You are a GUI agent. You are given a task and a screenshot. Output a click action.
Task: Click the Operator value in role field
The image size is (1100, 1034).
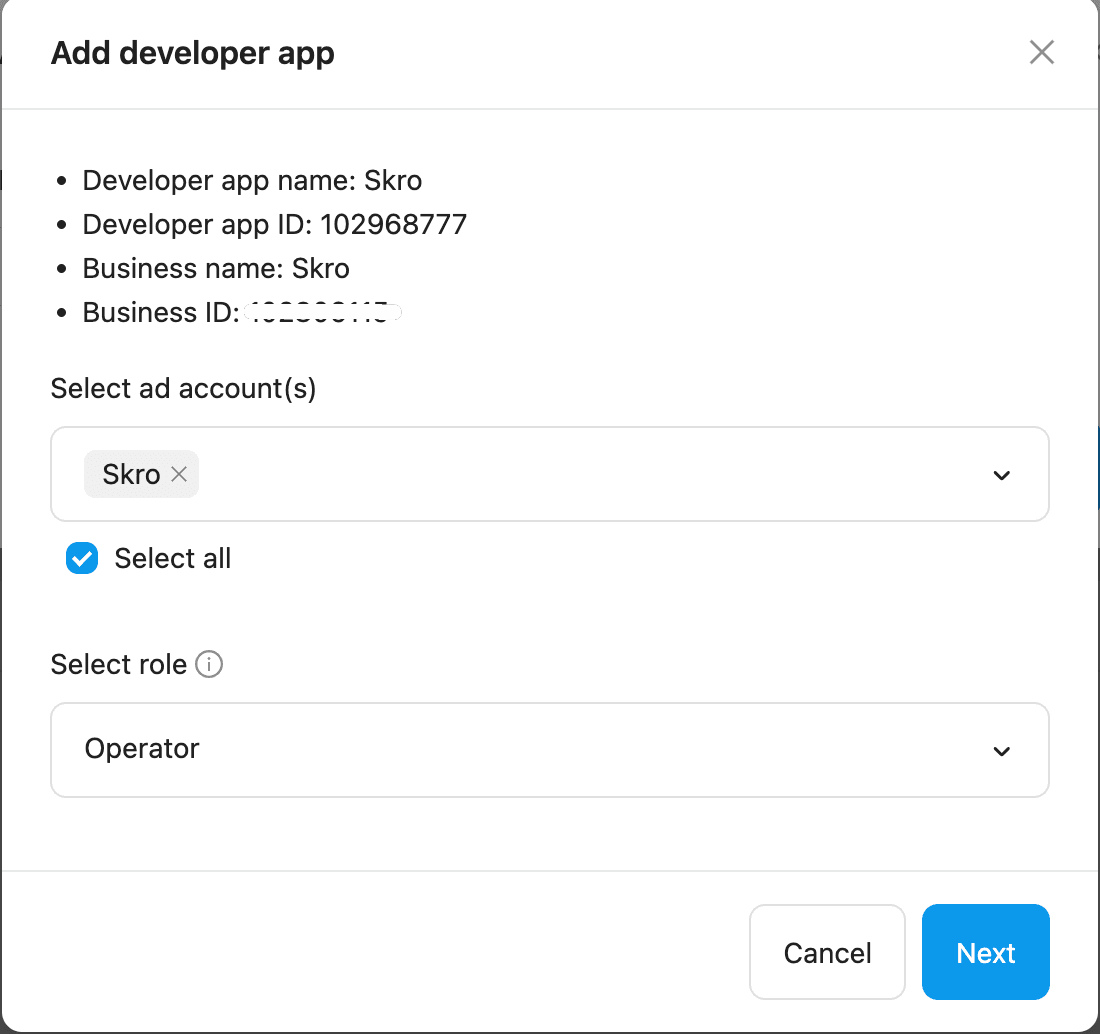142,749
